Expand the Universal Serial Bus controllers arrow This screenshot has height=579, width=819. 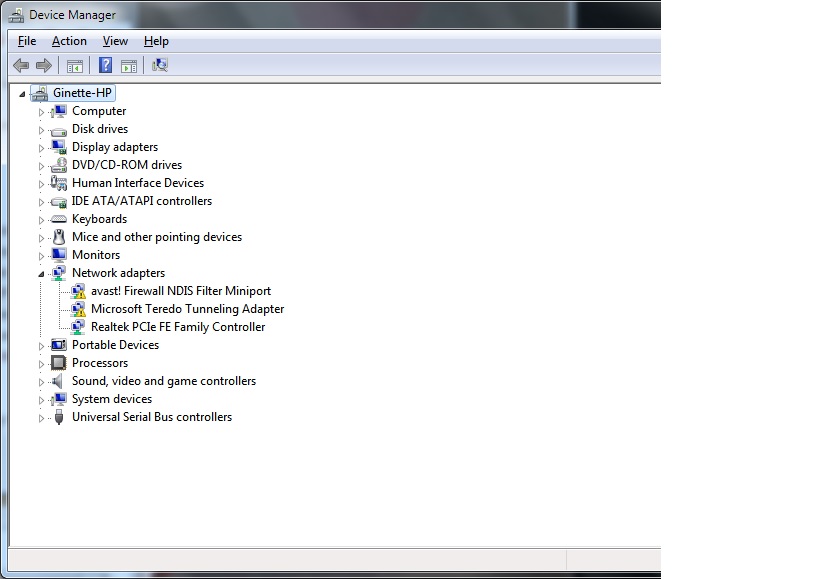coord(41,418)
